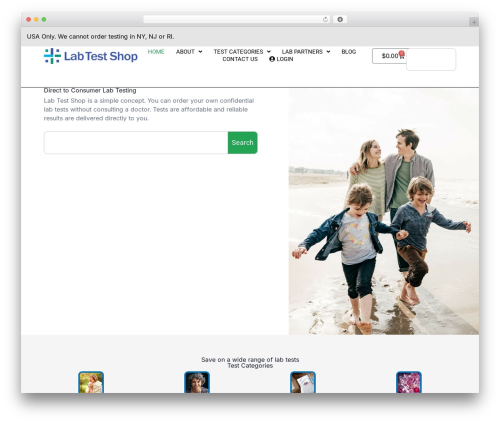Viewport: 500px width, 423px height.
Task: Click the family beach hero image
Action: pyautogui.click(x=384, y=212)
